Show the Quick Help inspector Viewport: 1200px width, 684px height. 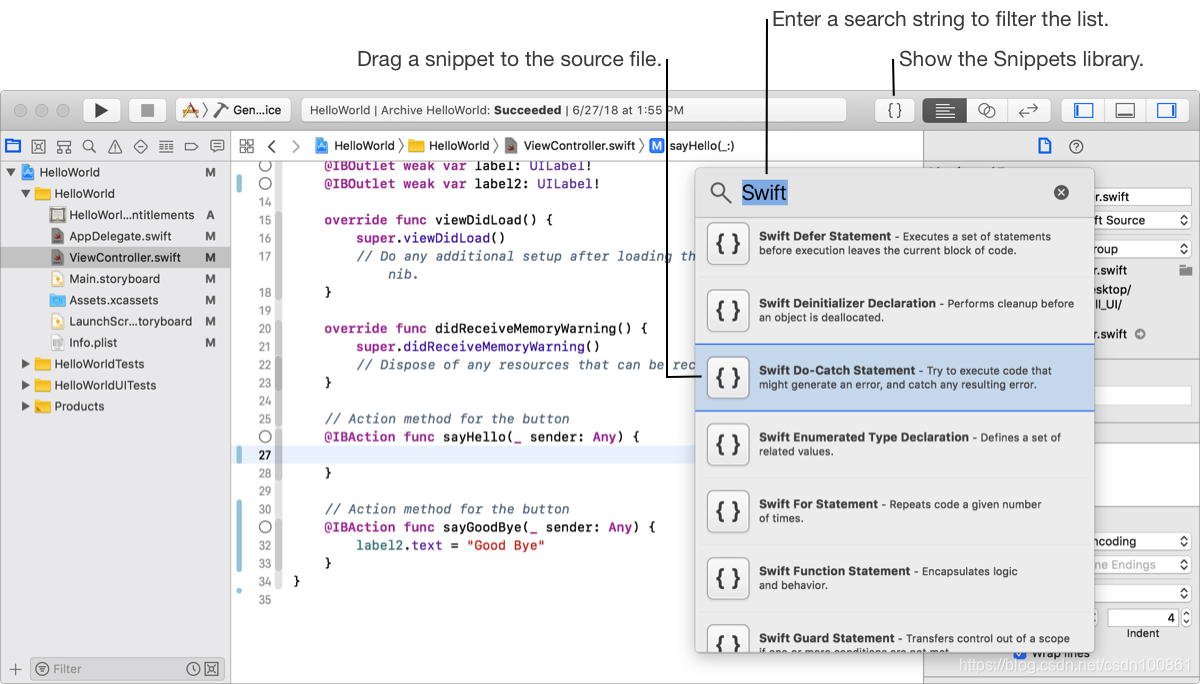[x=1076, y=146]
